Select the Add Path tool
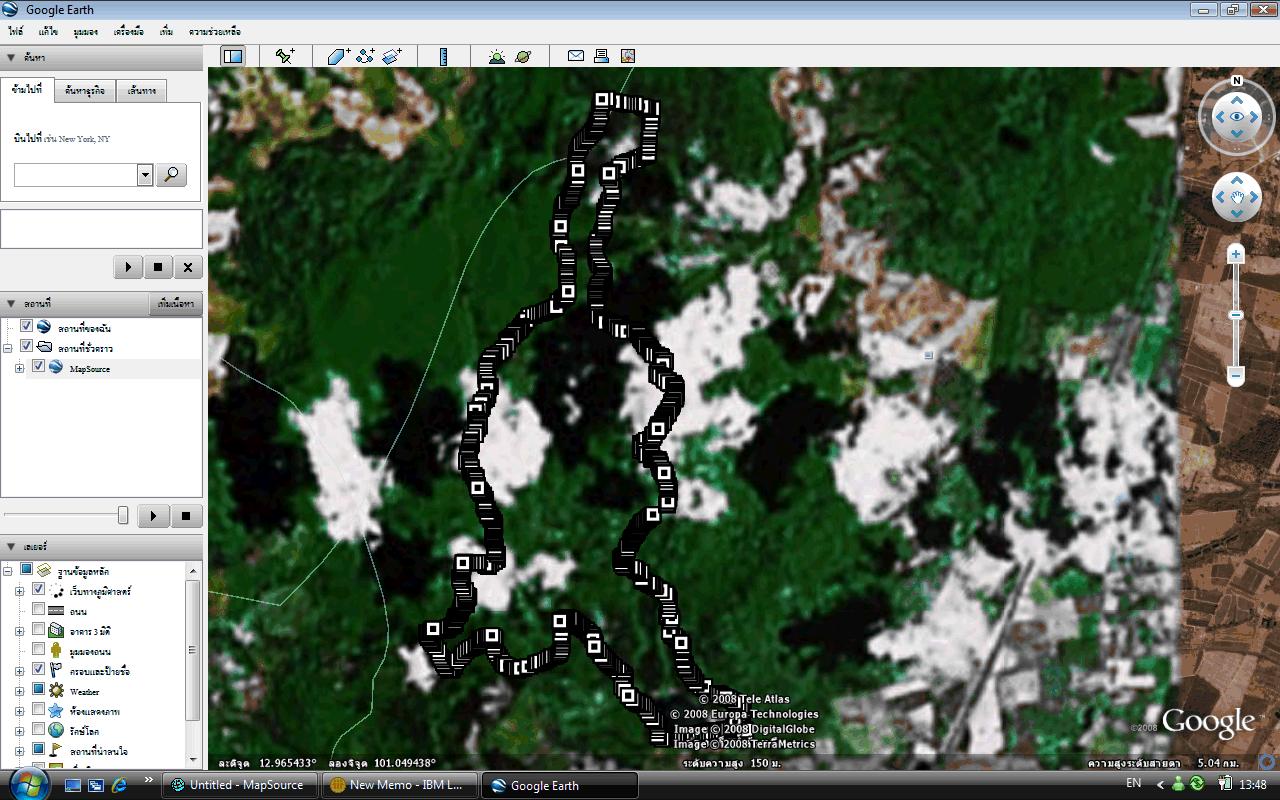Viewport: 1280px width, 800px height. (365, 57)
